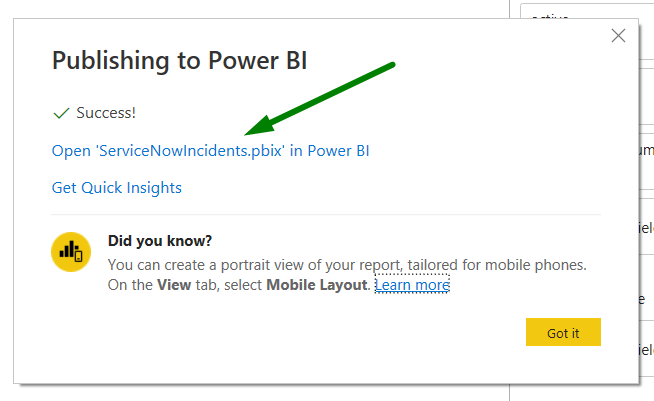This screenshot has height=401, width=654.
Task: Click the 'On the' text before View
Action: (127, 285)
